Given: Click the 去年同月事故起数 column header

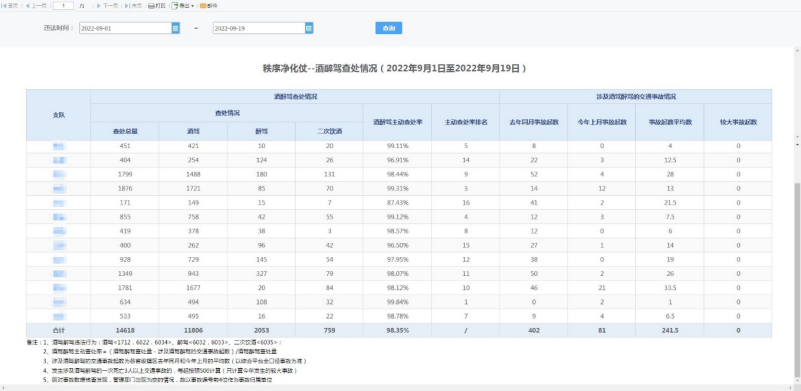Looking at the screenshot, I should click(x=533, y=122).
